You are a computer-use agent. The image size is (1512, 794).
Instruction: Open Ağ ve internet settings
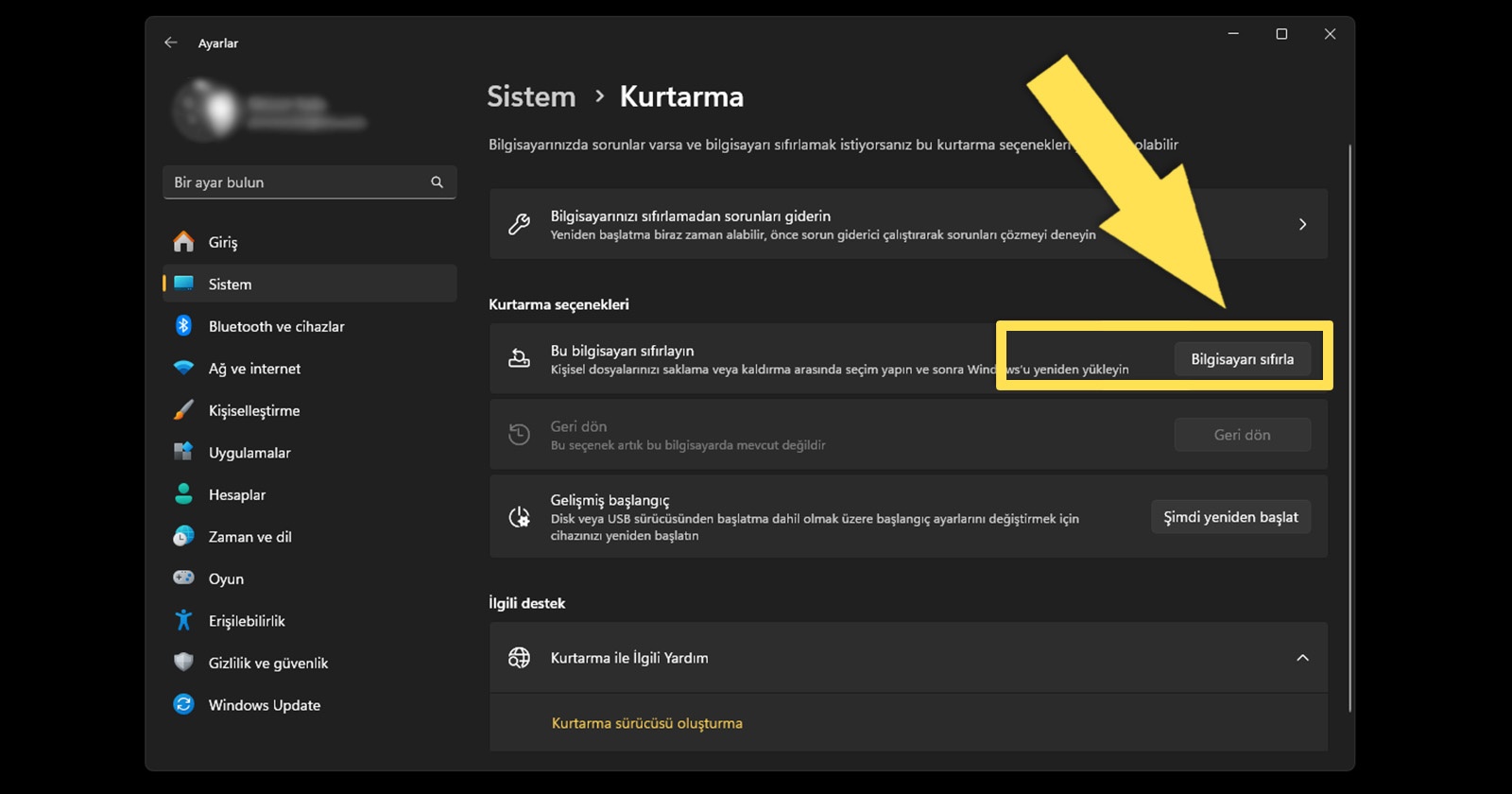(310, 369)
